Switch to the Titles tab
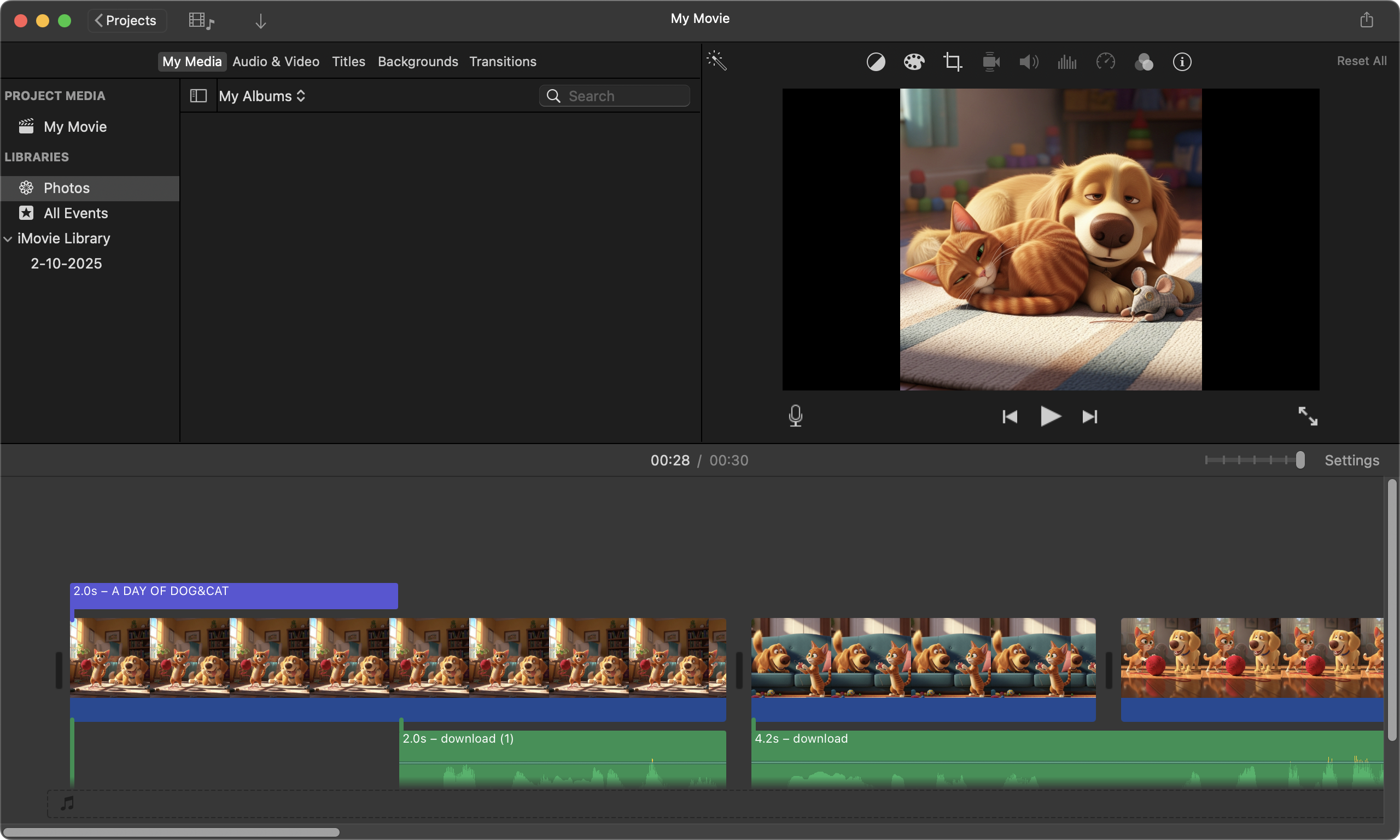This screenshot has height=840, width=1400. point(348,61)
